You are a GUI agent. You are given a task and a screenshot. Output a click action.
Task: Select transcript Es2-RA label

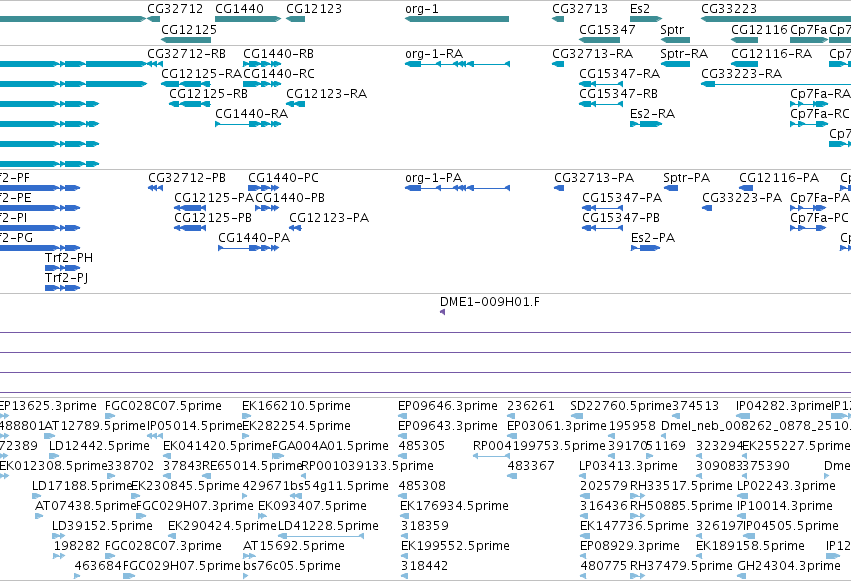[652, 114]
